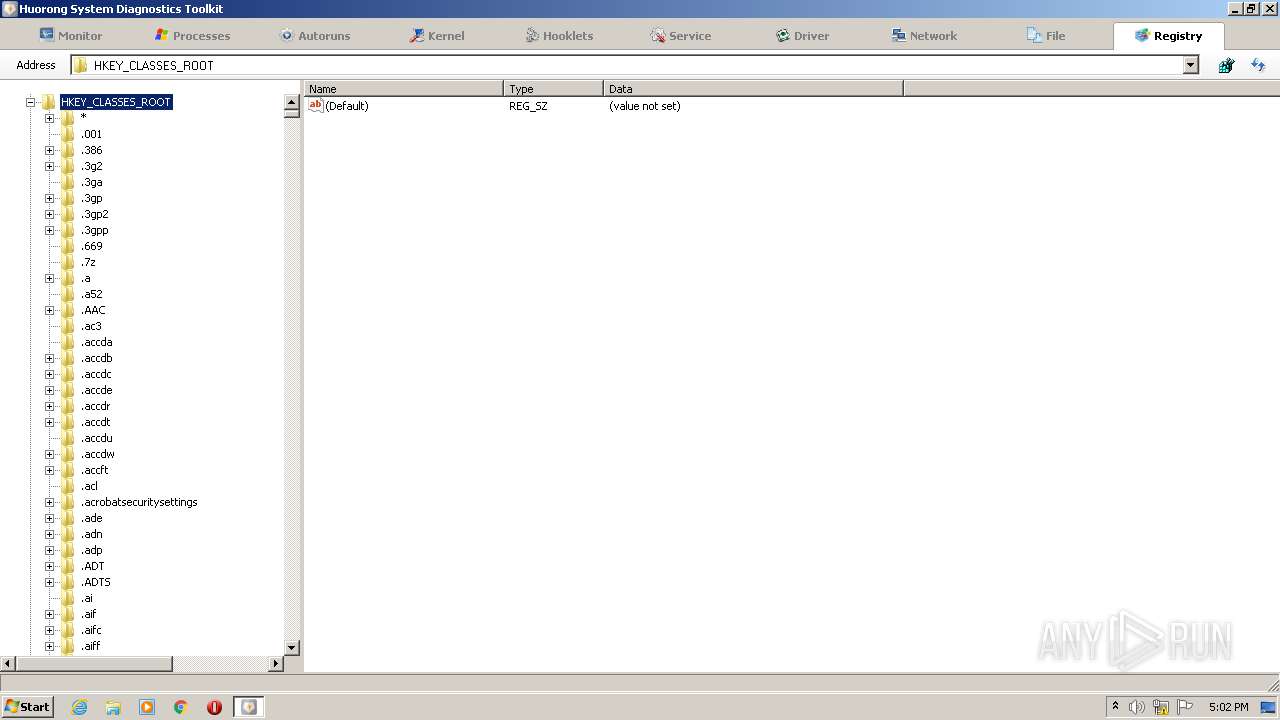Viewport: 1280px width, 720px height.
Task: Sort by the Type column header
Action: [553, 89]
